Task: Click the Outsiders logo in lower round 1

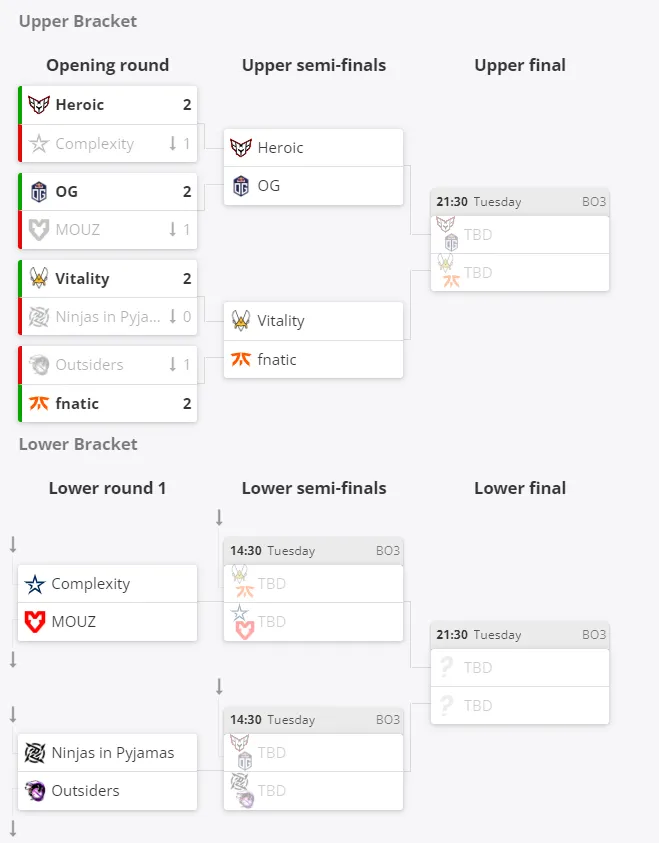Action: [35, 790]
